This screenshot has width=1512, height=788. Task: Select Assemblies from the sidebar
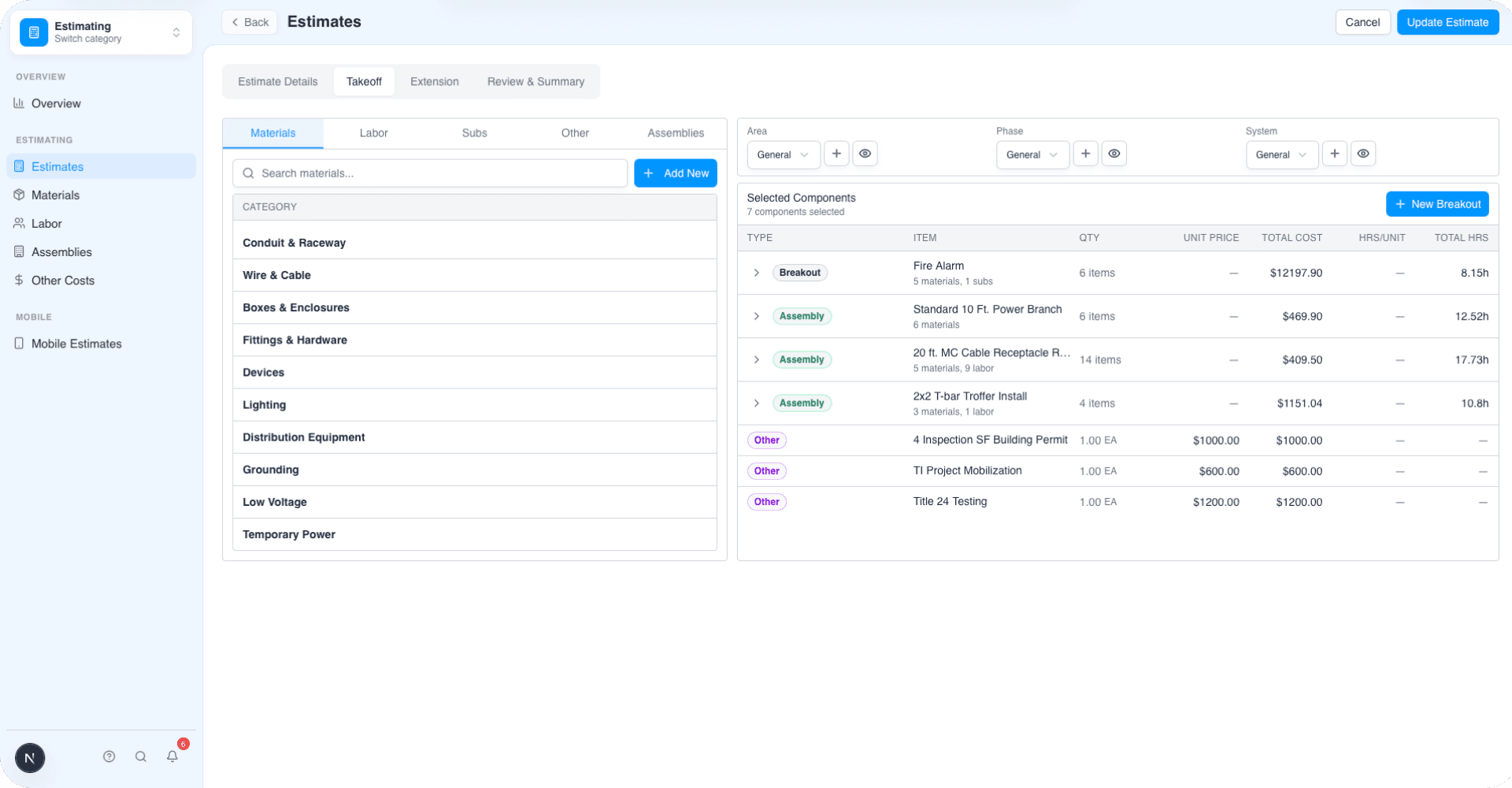click(x=61, y=251)
